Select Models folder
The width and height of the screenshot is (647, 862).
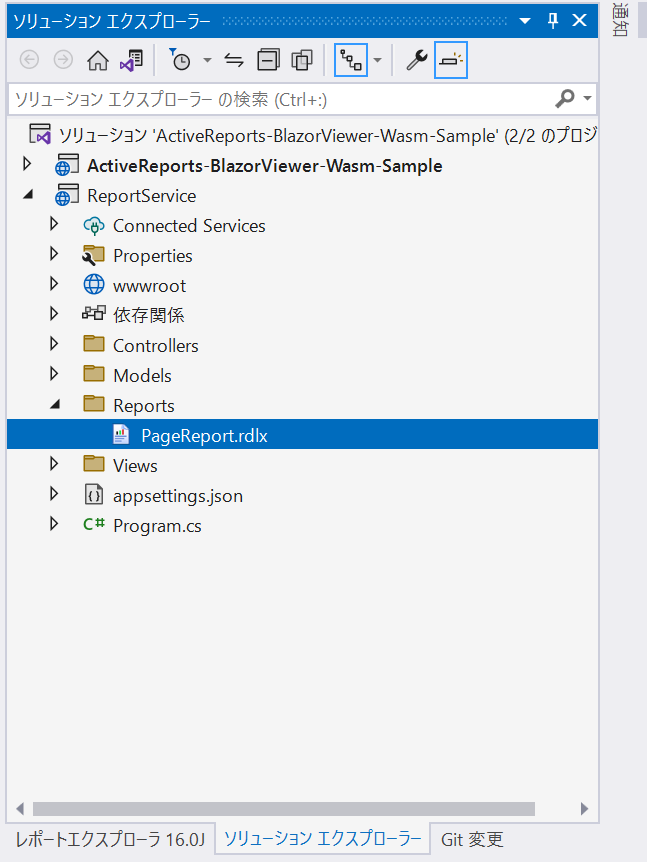pos(142,375)
